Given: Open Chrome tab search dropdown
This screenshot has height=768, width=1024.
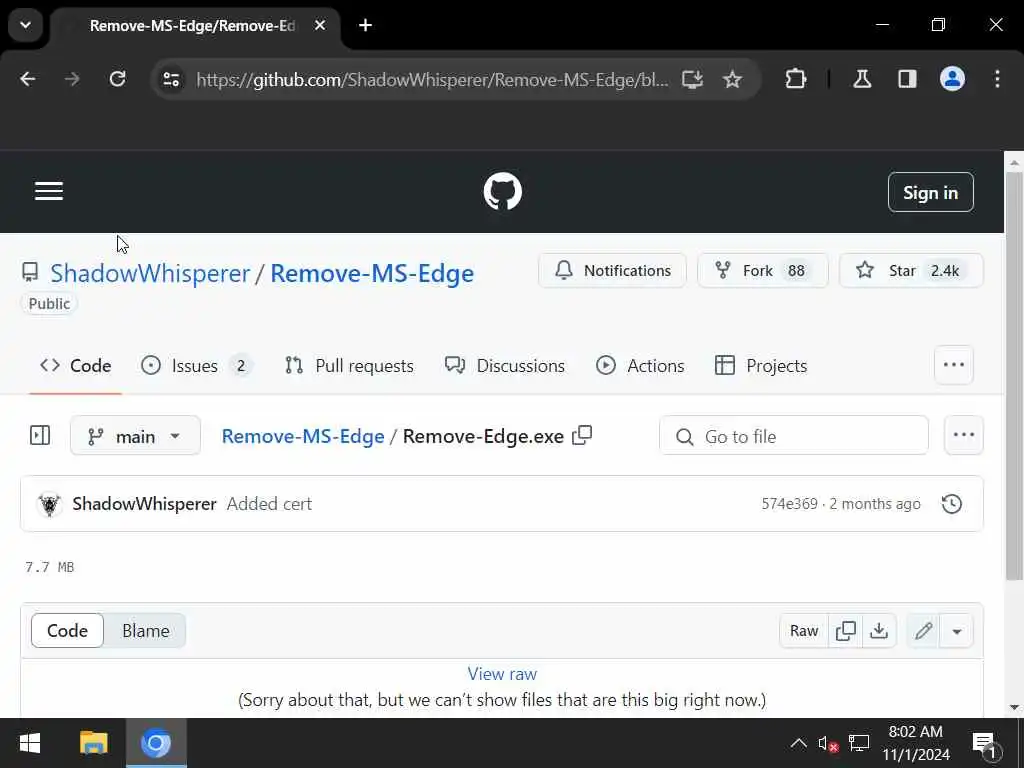Looking at the screenshot, I should 25,25.
